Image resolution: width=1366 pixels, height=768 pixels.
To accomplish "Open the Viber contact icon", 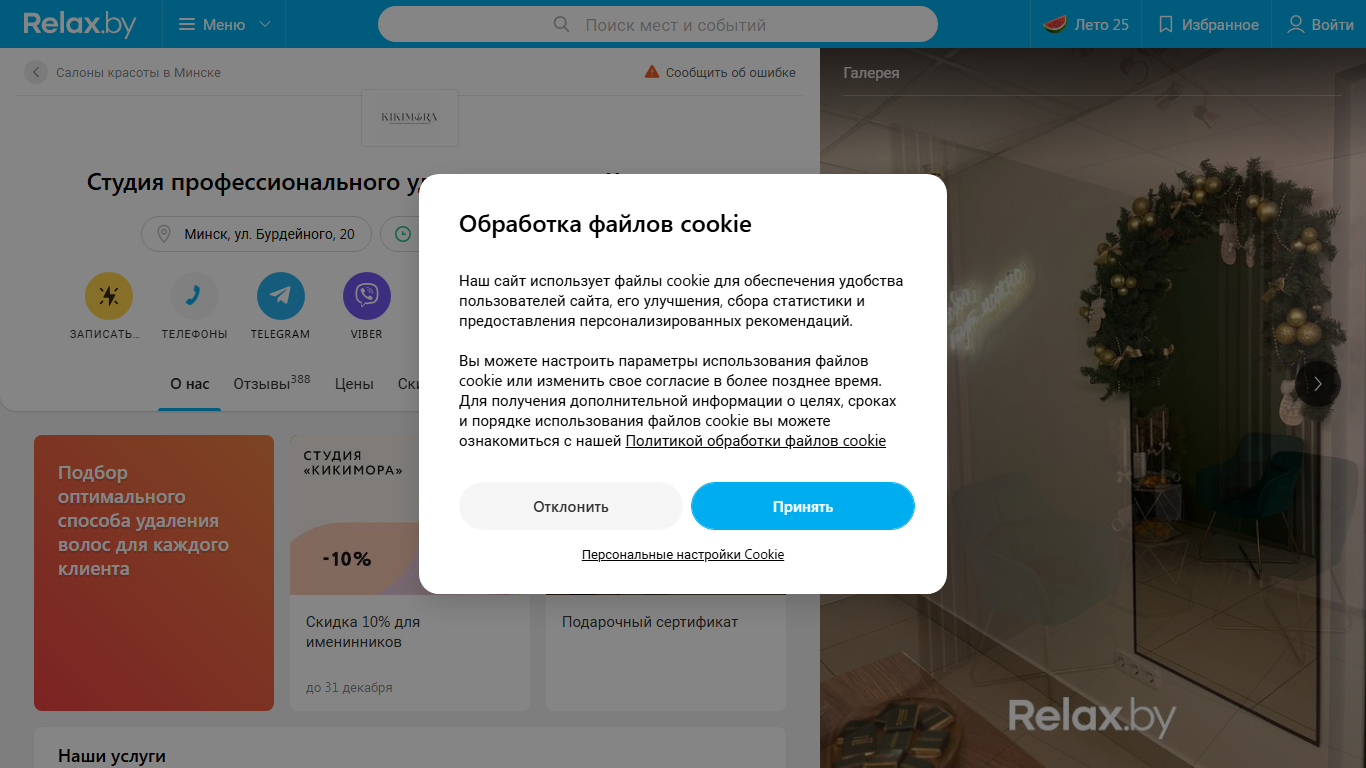I will (367, 296).
